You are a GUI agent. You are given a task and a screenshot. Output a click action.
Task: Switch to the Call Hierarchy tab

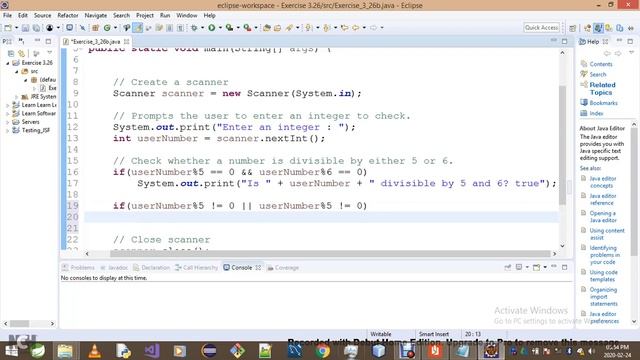pyautogui.click(x=196, y=268)
